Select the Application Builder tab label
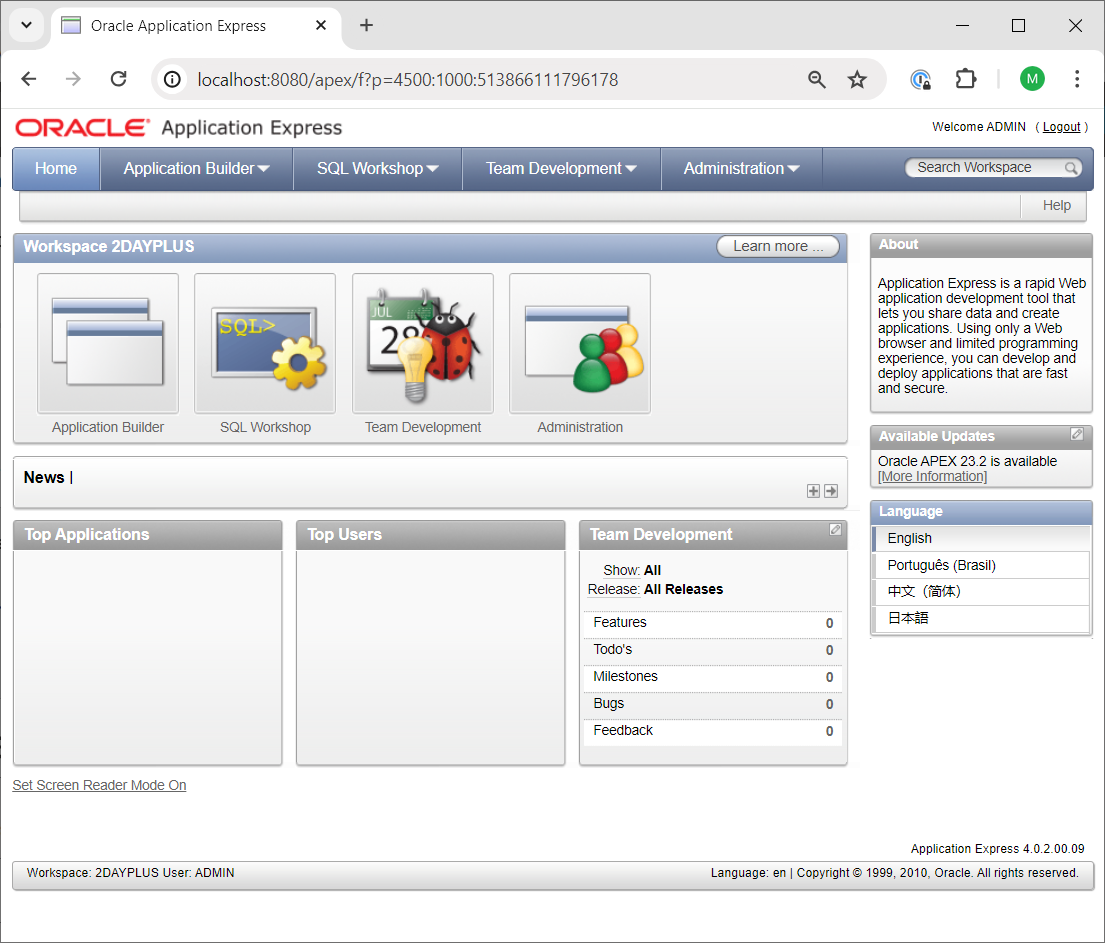This screenshot has height=943, width=1105. [188, 169]
